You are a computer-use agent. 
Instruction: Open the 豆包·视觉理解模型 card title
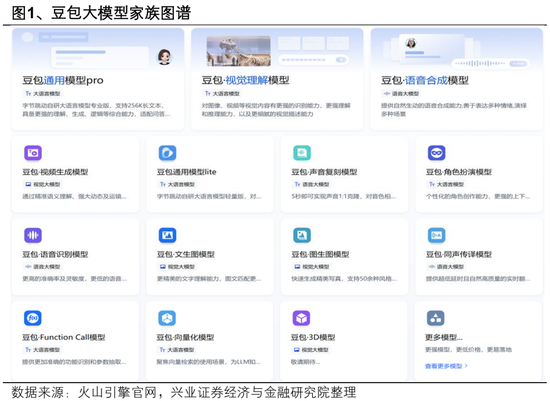[246, 80]
